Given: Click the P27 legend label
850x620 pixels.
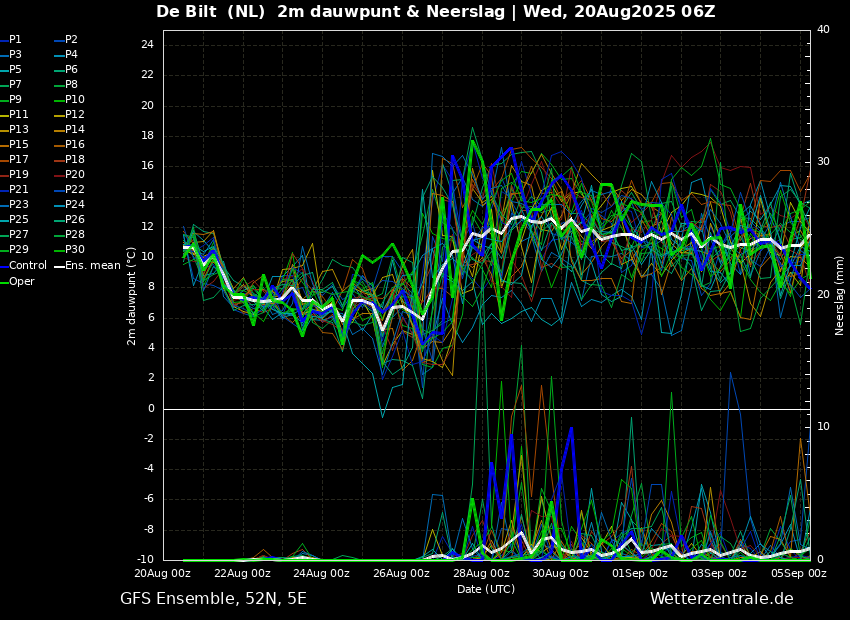Looking at the screenshot, I should 18,235.
